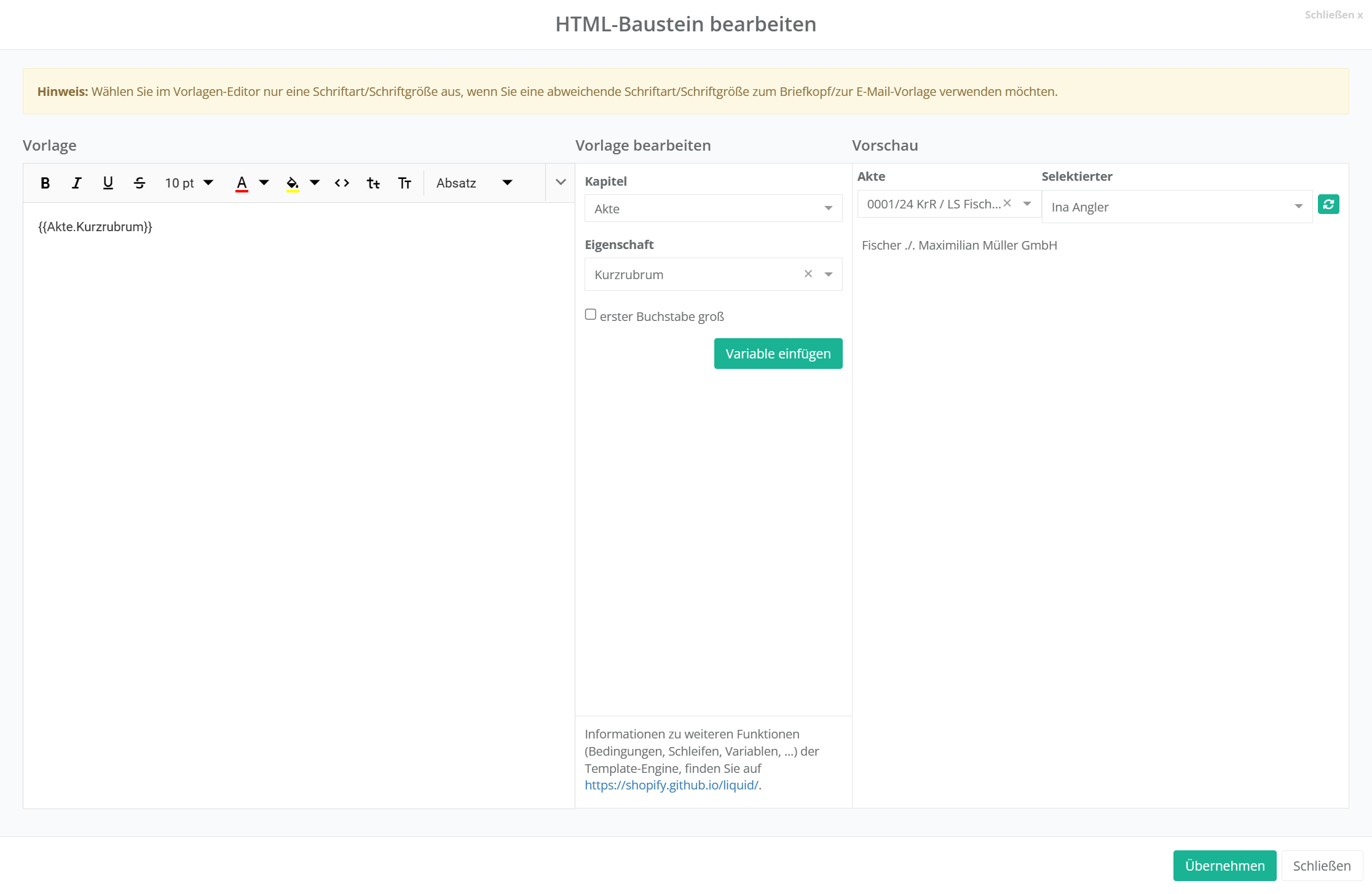Image resolution: width=1372 pixels, height=894 pixels.
Task: Click the Übernehmen button
Action: coord(1224,866)
